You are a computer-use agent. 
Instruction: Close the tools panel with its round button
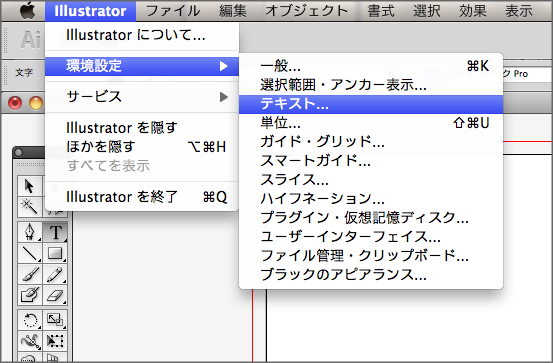click(19, 153)
